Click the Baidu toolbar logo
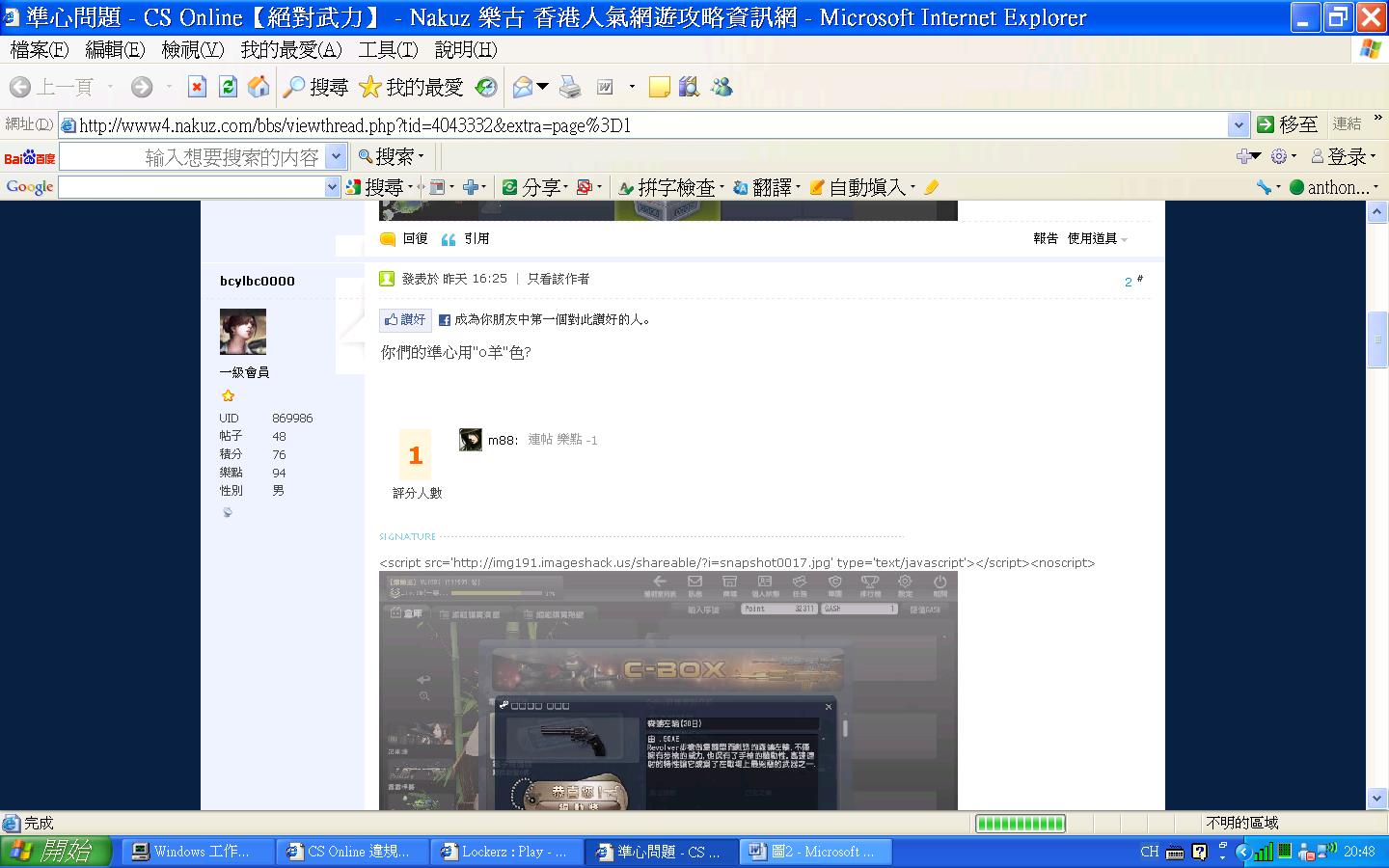 [30, 157]
